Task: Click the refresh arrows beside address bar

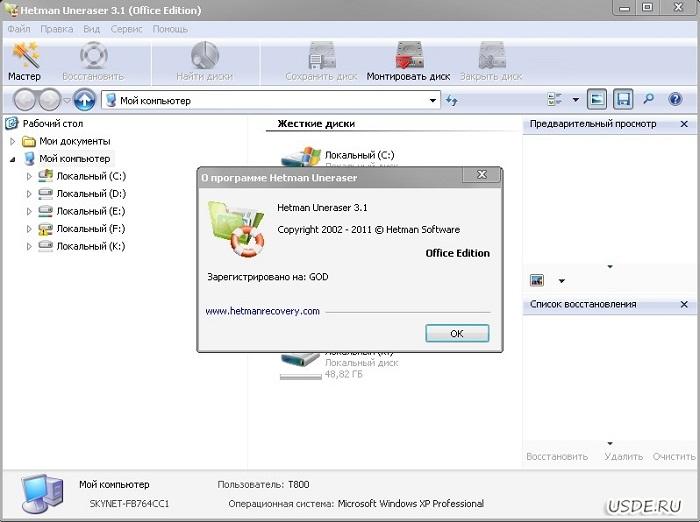Action: (452, 100)
